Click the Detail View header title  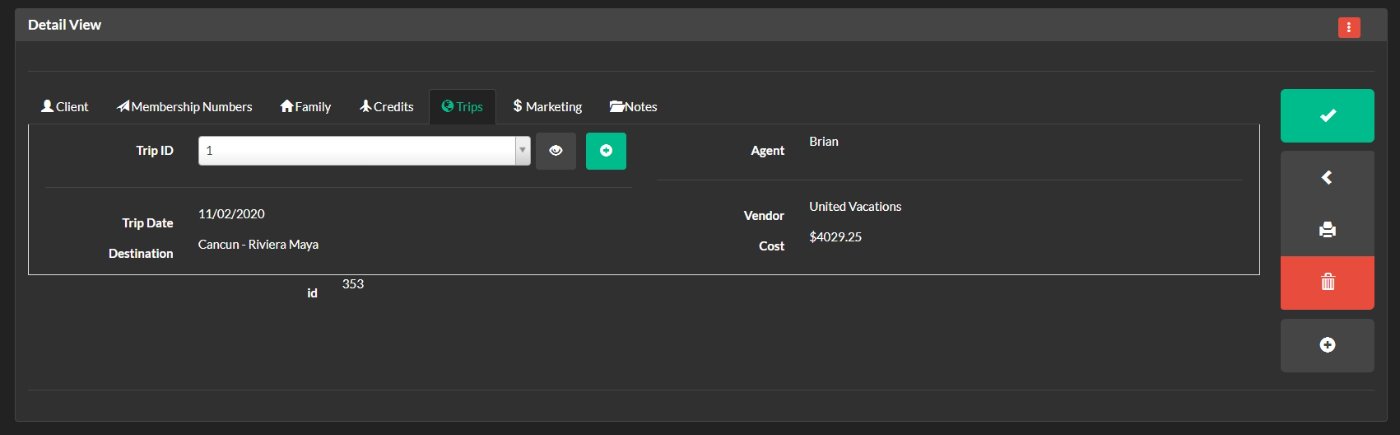click(65, 25)
